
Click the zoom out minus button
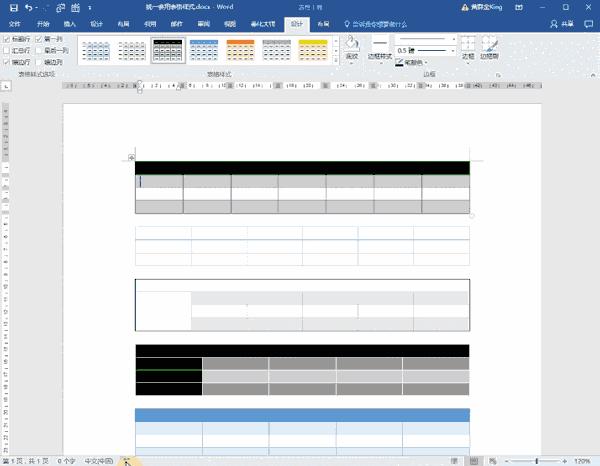click(506, 461)
